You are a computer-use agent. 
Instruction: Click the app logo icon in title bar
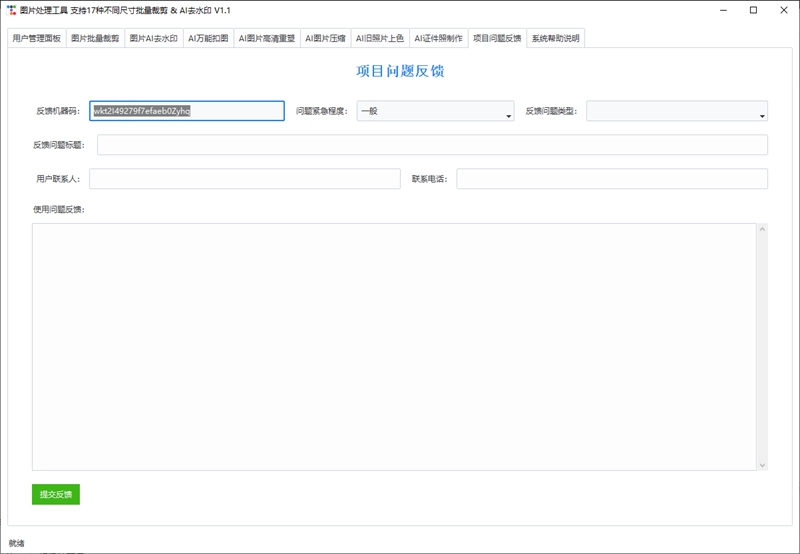11,10
